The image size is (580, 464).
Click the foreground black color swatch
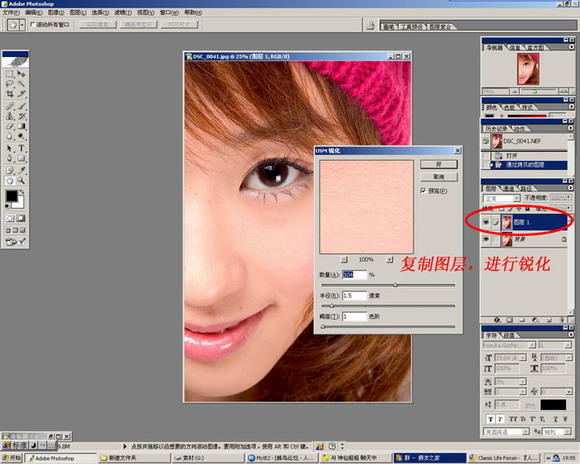coord(11,196)
